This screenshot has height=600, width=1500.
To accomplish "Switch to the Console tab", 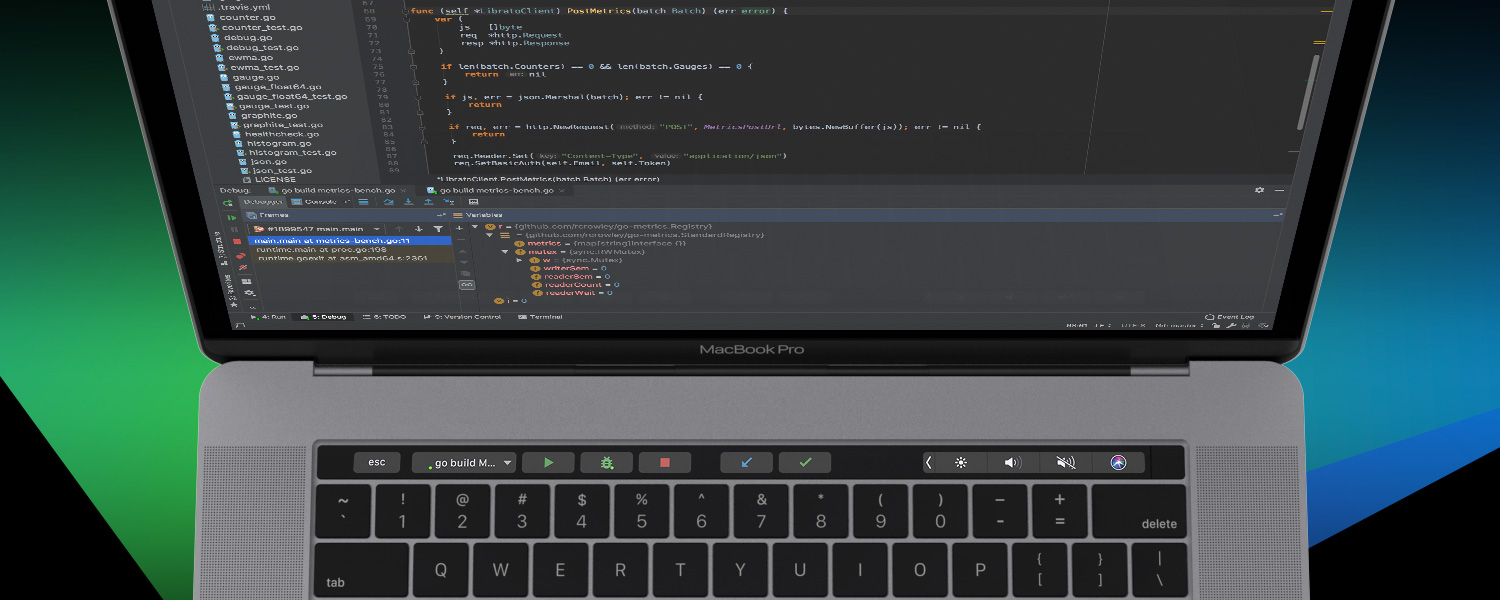I will click(x=314, y=202).
